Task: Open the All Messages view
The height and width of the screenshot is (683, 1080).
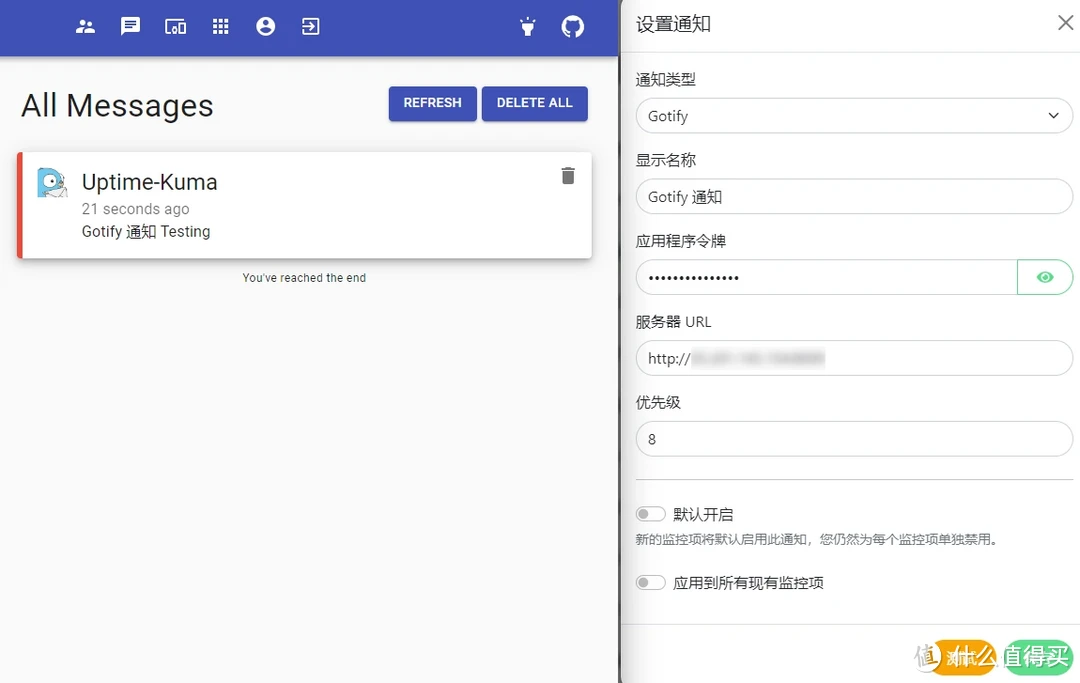Action: (116, 105)
